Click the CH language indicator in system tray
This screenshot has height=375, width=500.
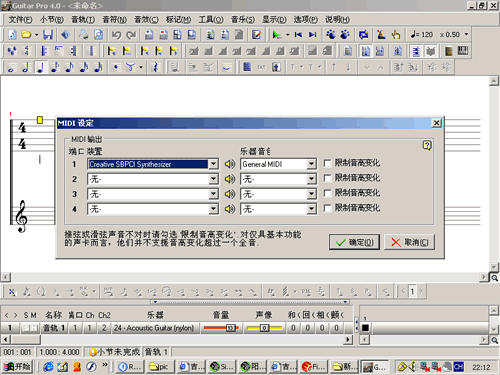(x=459, y=367)
